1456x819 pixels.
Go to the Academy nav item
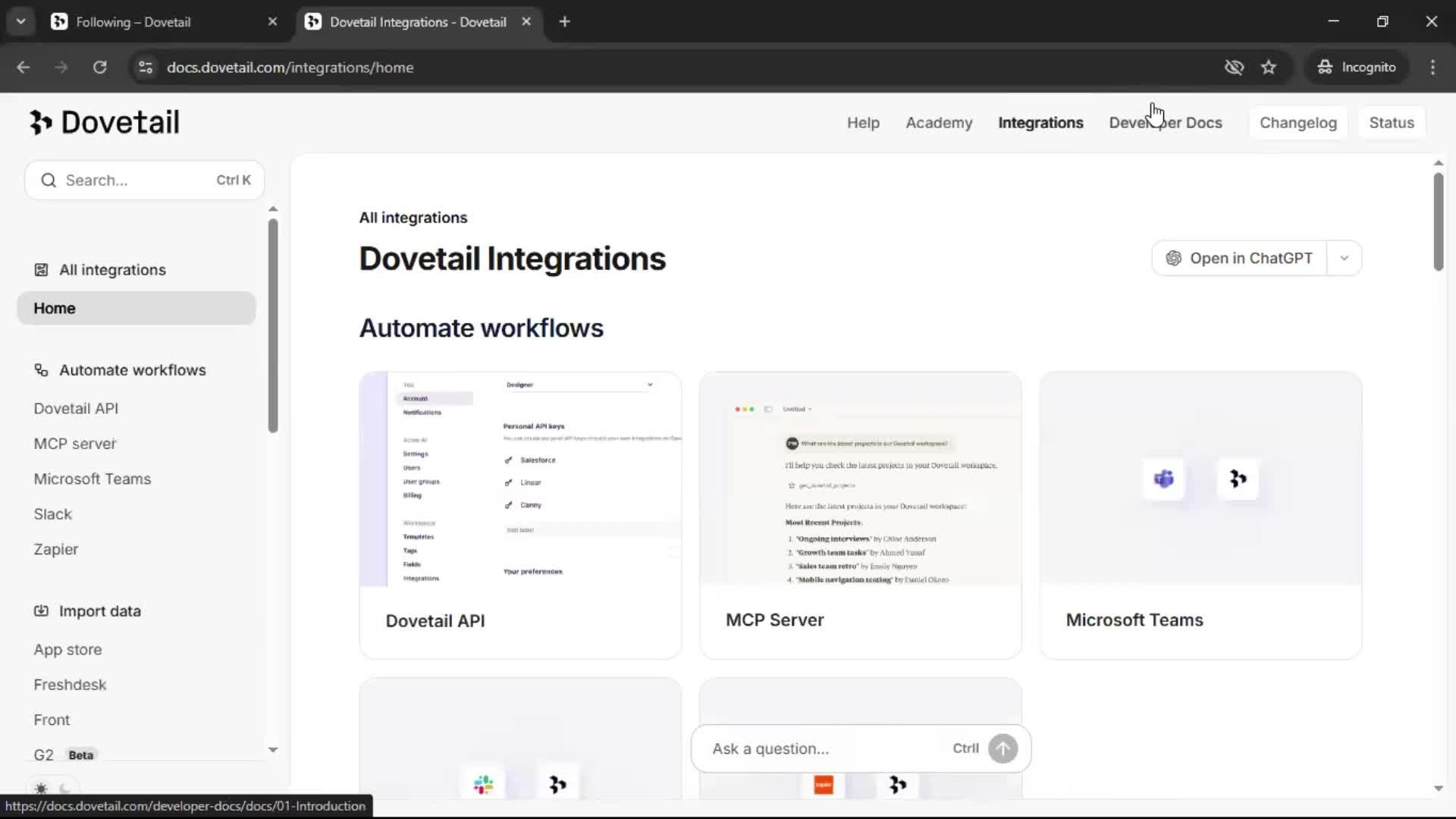939,123
